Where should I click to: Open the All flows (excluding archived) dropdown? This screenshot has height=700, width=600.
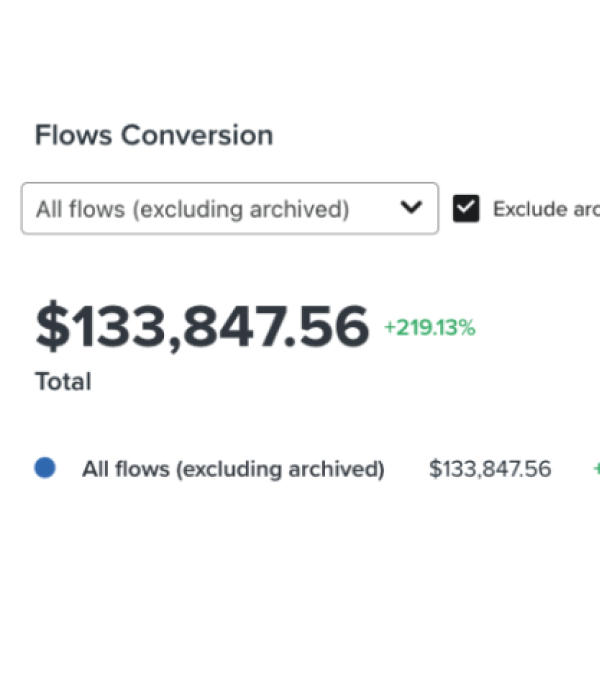(x=230, y=208)
